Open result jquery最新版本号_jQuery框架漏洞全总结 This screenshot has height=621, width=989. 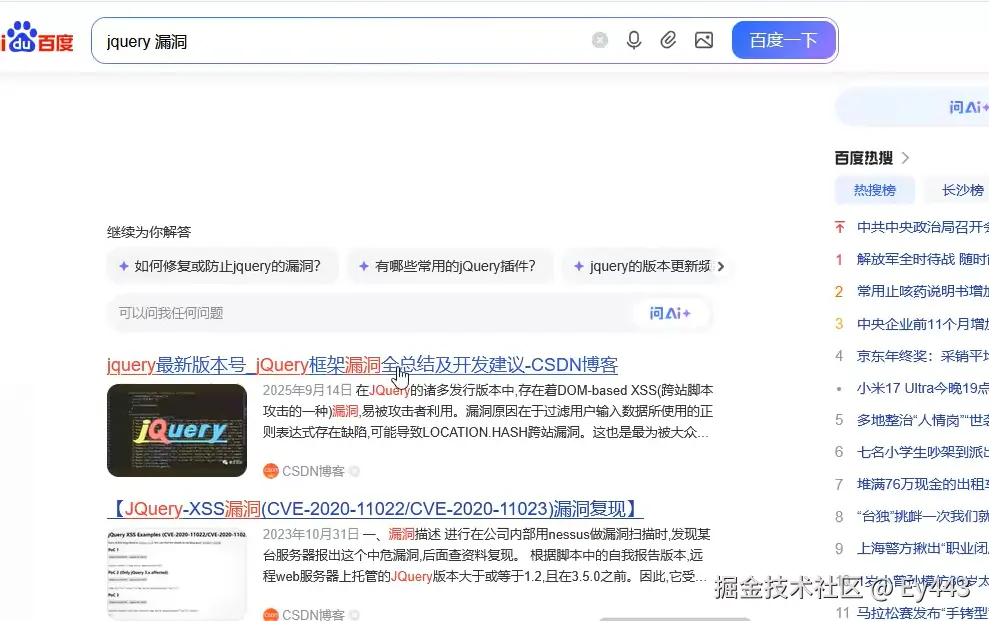[x=362, y=364]
